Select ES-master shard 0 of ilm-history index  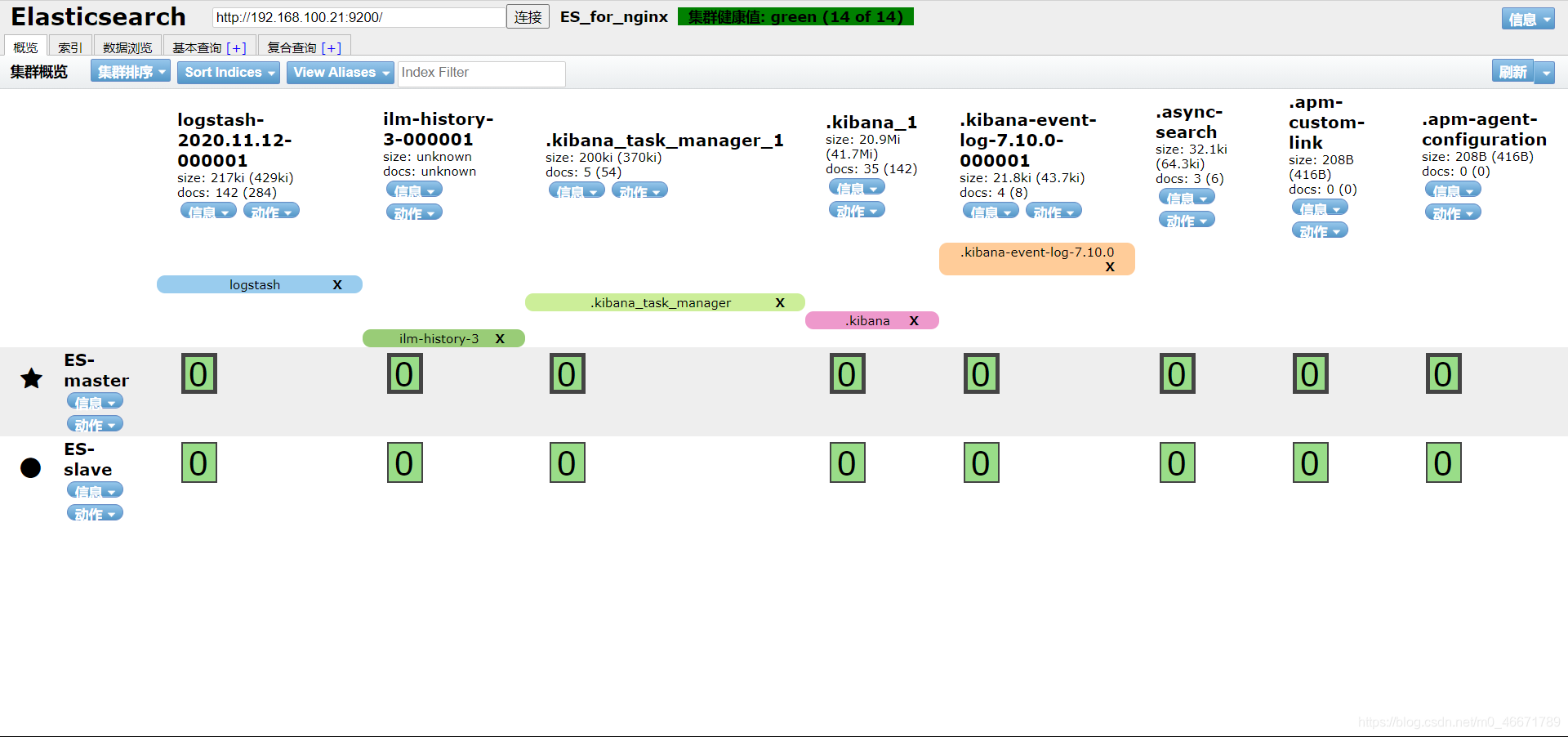405,373
